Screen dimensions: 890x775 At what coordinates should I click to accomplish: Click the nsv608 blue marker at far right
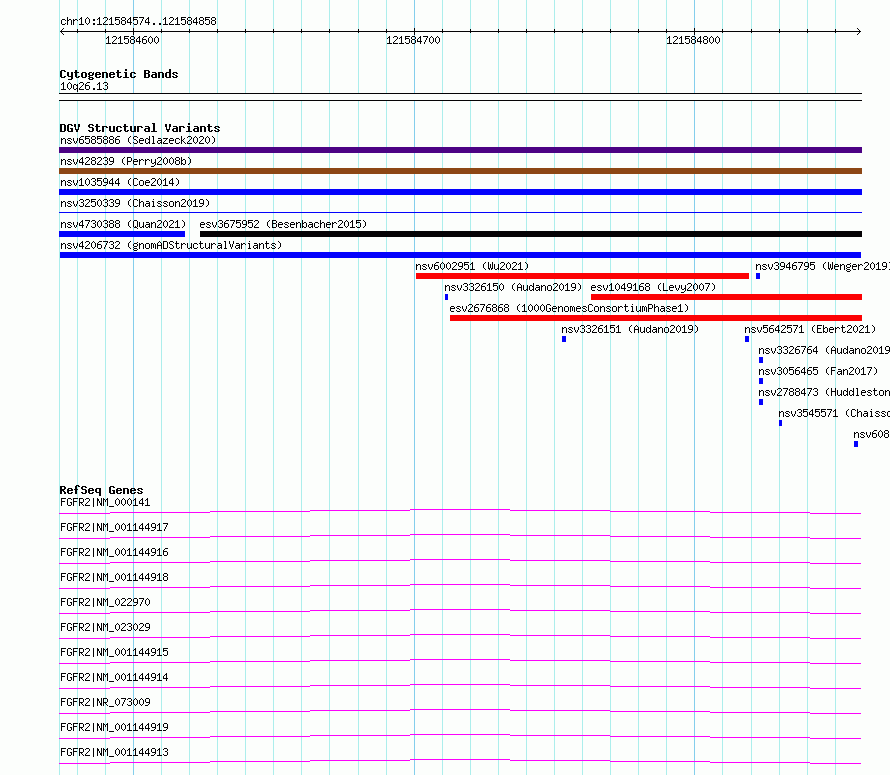pyautogui.click(x=856, y=444)
